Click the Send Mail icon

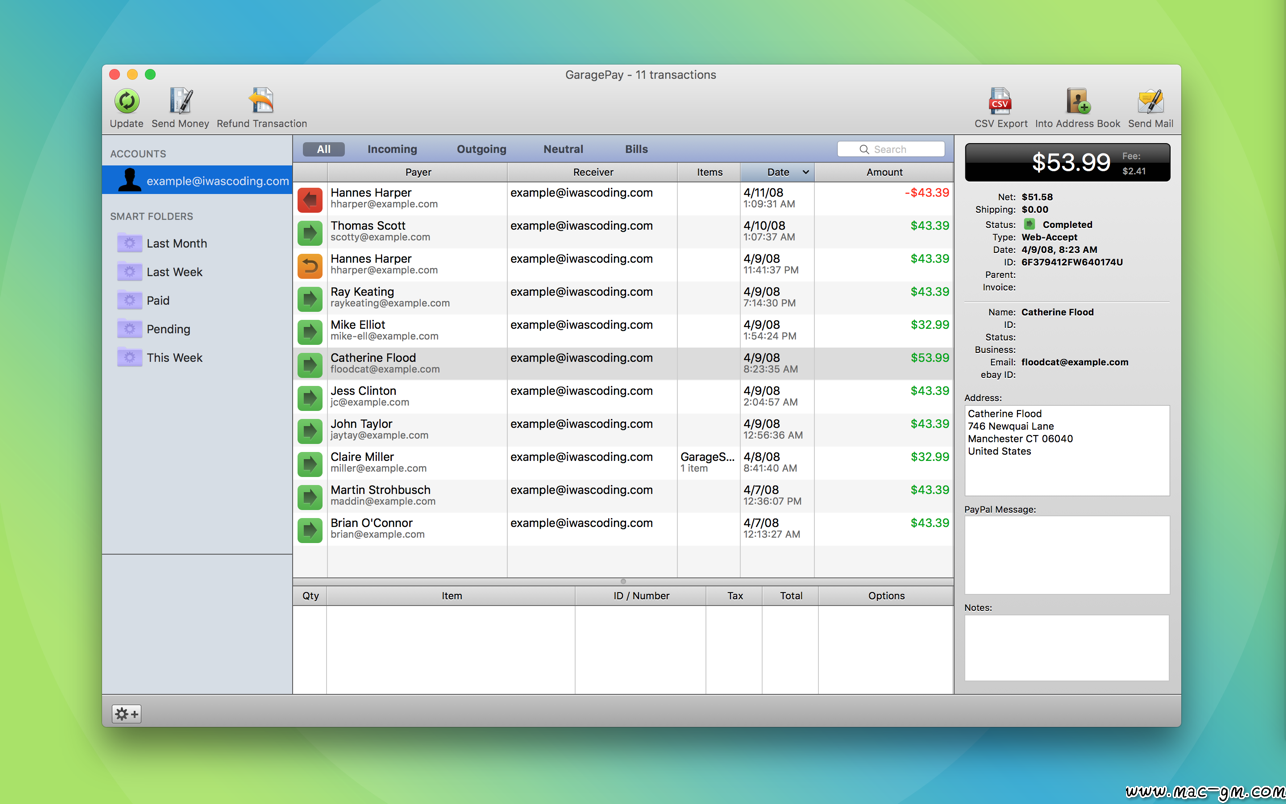pyautogui.click(x=1150, y=101)
